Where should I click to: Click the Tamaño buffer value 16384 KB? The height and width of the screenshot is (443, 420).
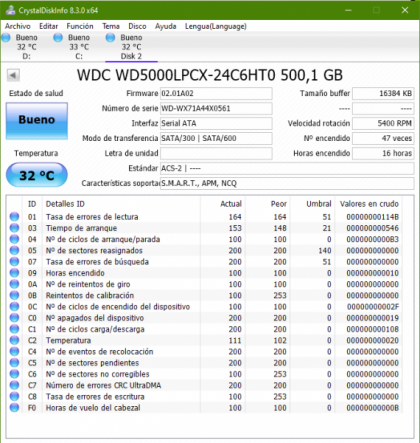tap(383, 93)
